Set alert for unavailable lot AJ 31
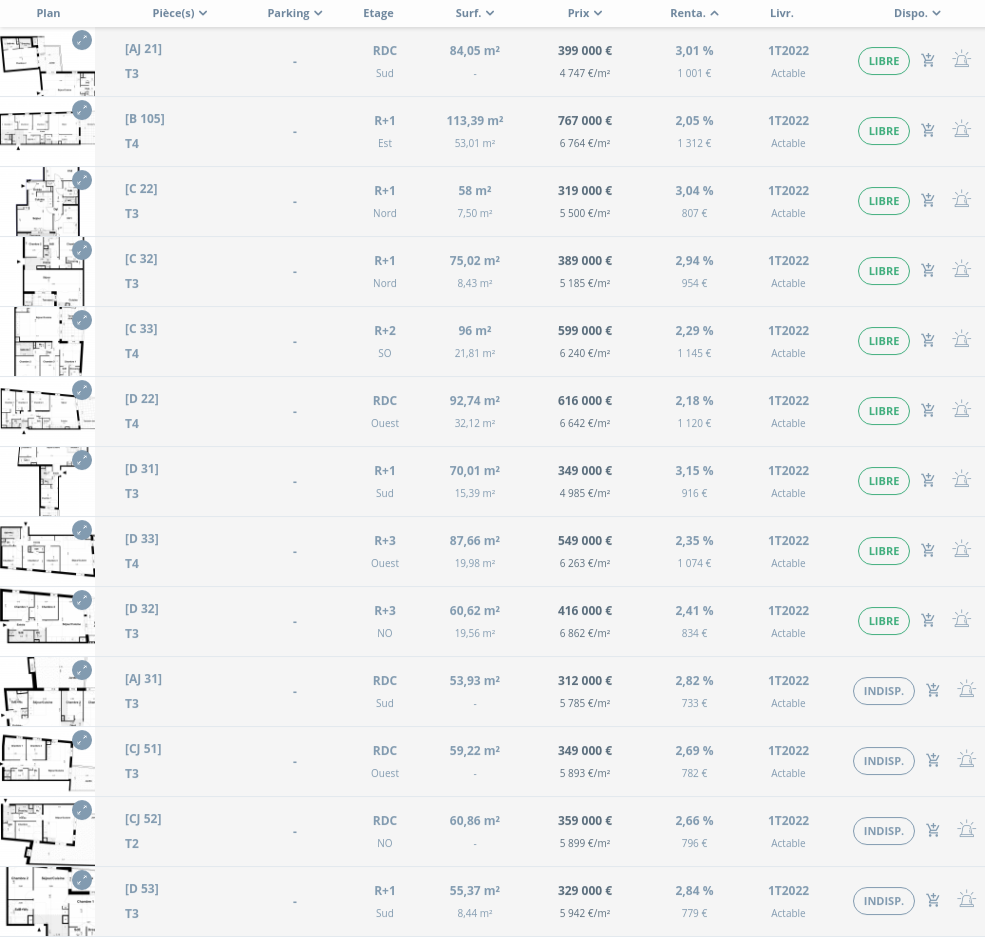This screenshot has width=985, height=937. pyautogui.click(x=966, y=690)
